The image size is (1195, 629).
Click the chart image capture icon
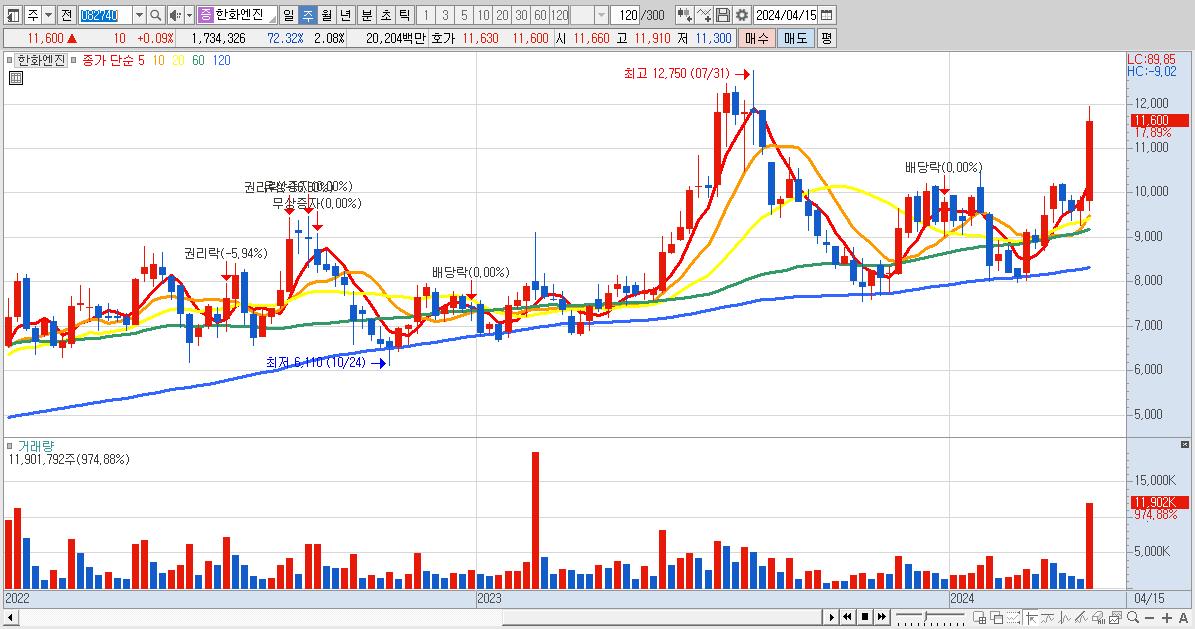click(x=1116, y=618)
